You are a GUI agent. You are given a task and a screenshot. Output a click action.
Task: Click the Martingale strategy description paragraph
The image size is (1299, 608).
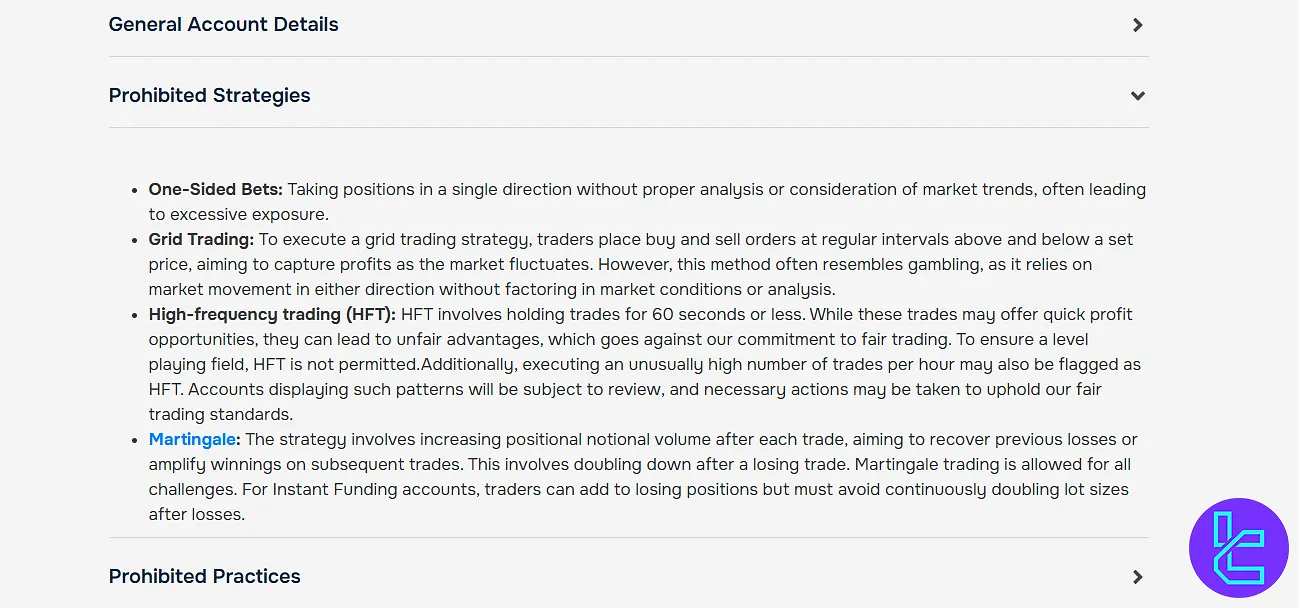(x=640, y=464)
